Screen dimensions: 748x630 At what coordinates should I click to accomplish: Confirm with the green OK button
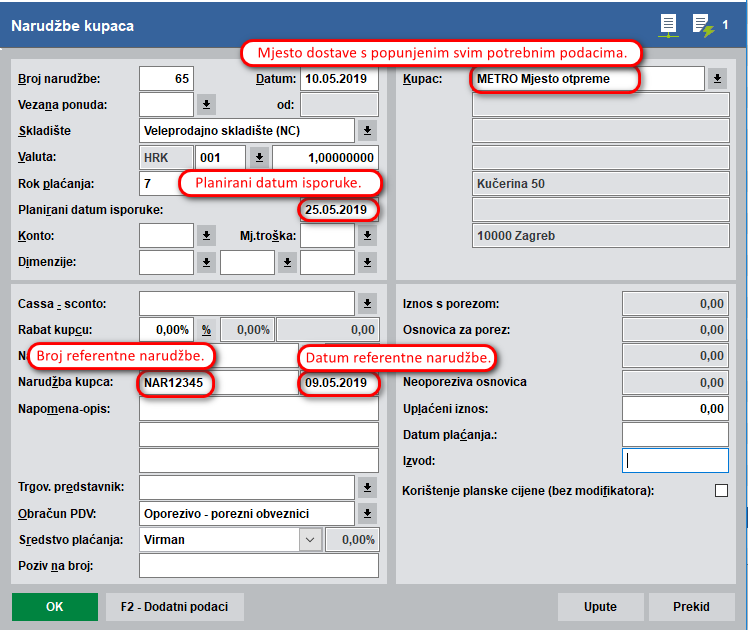[x=55, y=607]
